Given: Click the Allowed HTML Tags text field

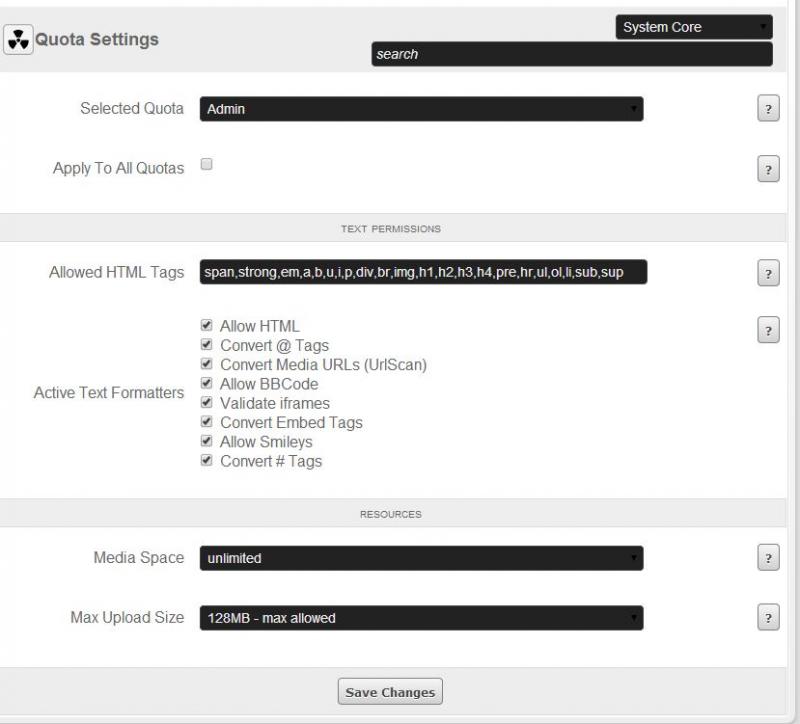Looking at the screenshot, I should (423, 272).
